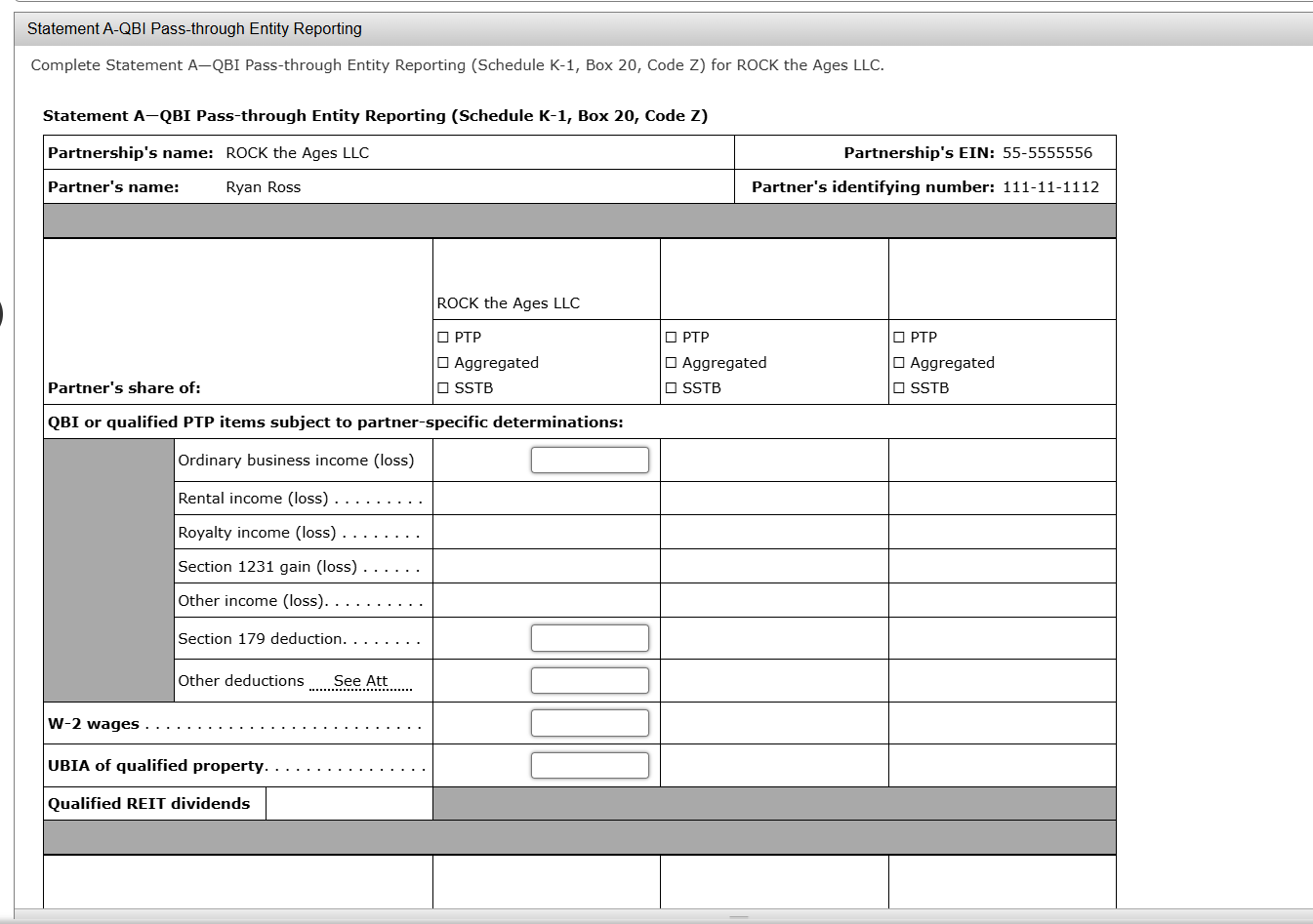Check the PTP box under ROCK the Ages LLC
Viewport: 1313px width, 924px height.
[443, 338]
